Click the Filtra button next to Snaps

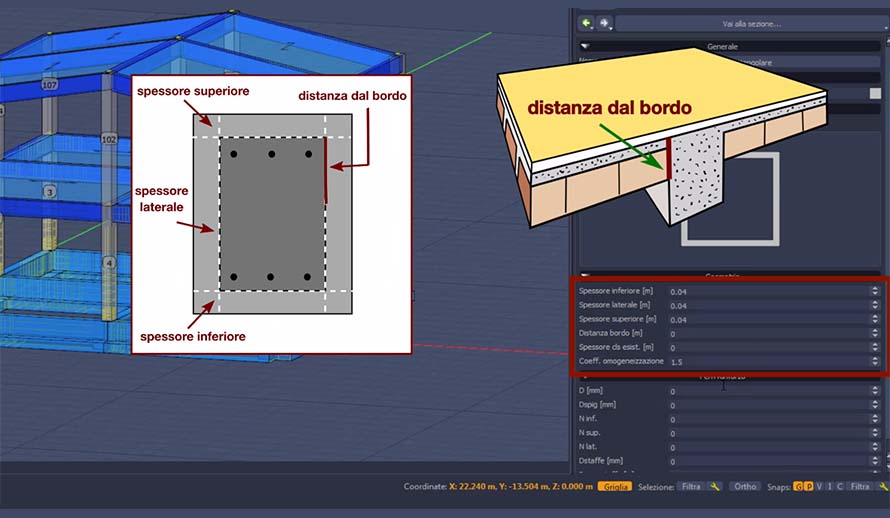[860, 486]
